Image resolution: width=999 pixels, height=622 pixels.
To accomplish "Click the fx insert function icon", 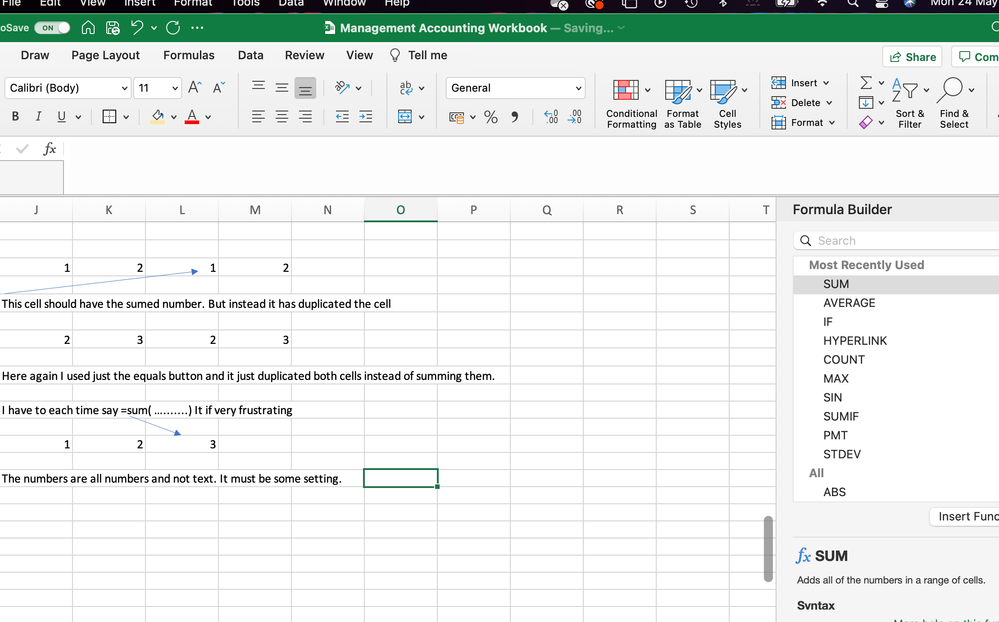I will [50, 148].
